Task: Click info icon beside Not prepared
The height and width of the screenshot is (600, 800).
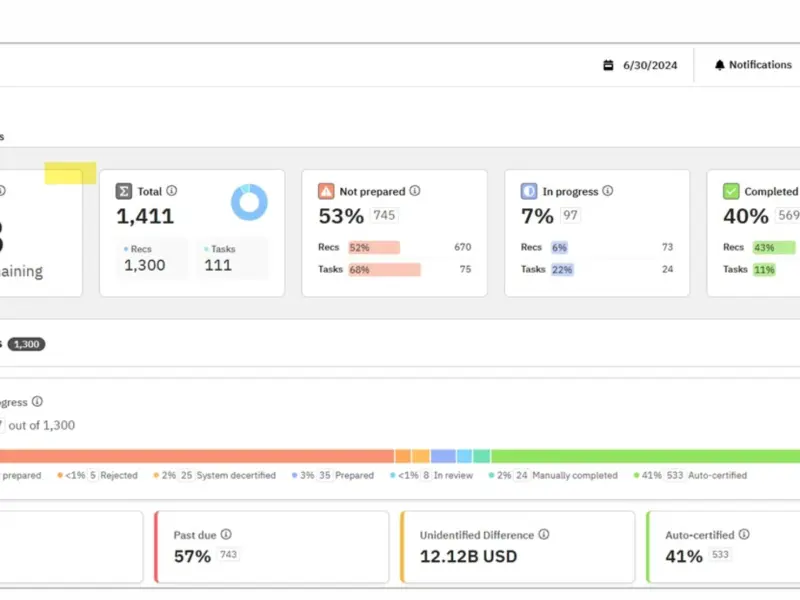Action: (415, 191)
